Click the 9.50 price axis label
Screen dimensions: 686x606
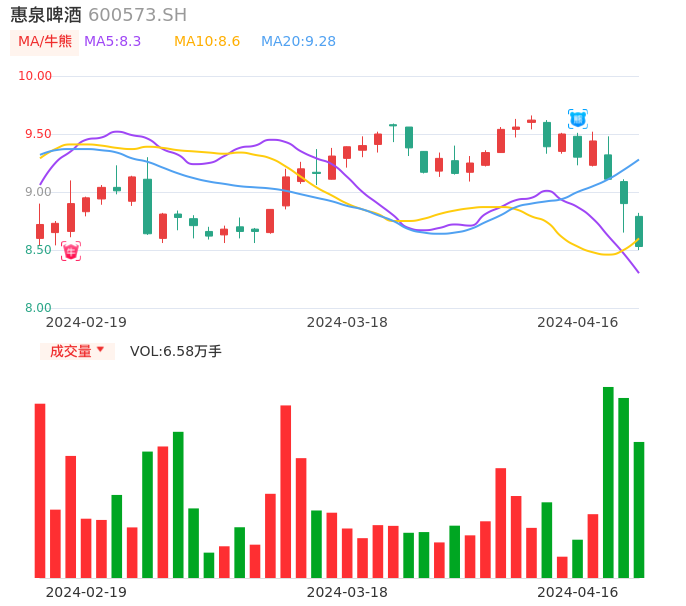(39, 134)
